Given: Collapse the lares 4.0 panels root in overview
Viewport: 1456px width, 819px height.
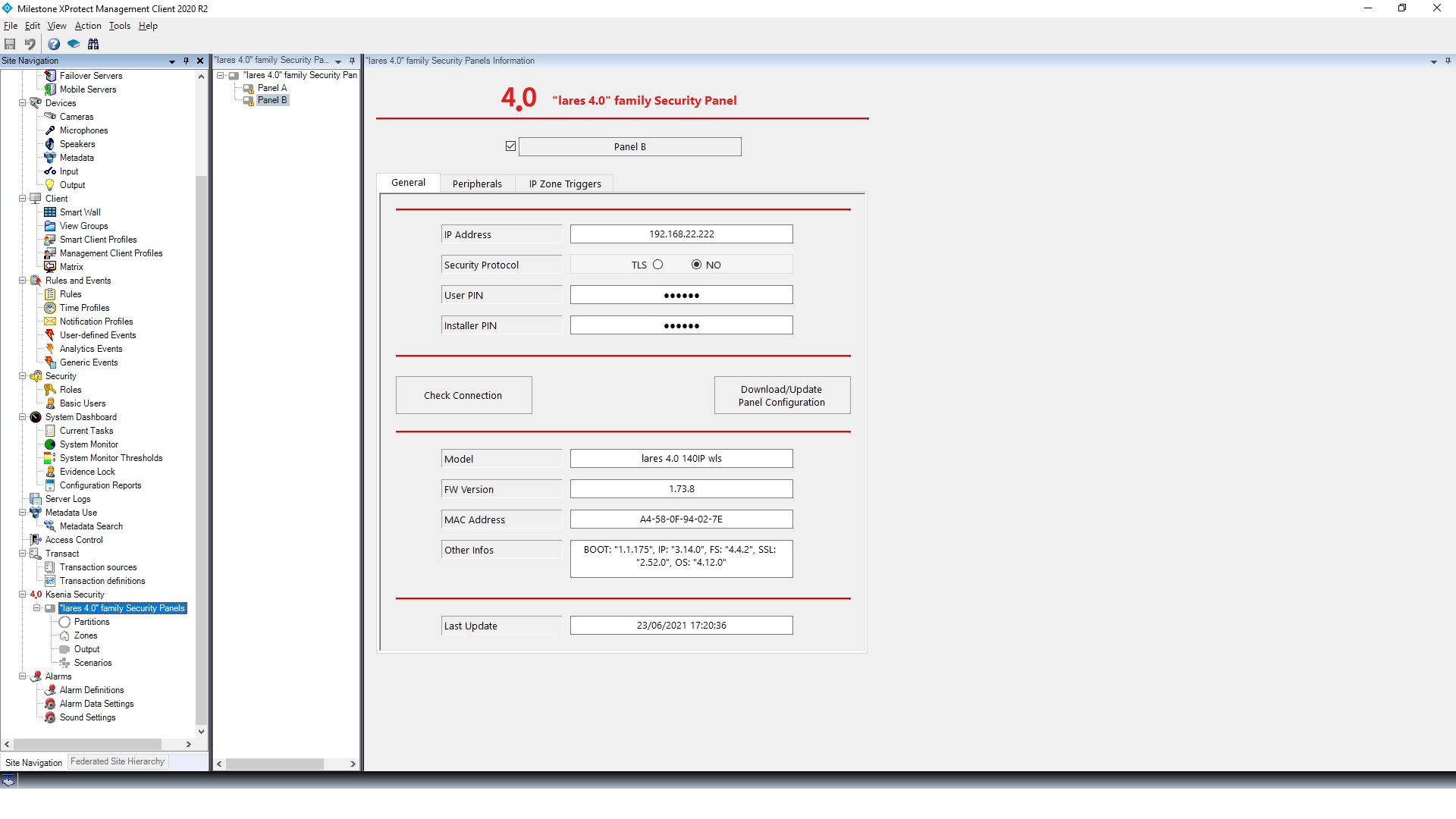Looking at the screenshot, I should tap(220, 75).
